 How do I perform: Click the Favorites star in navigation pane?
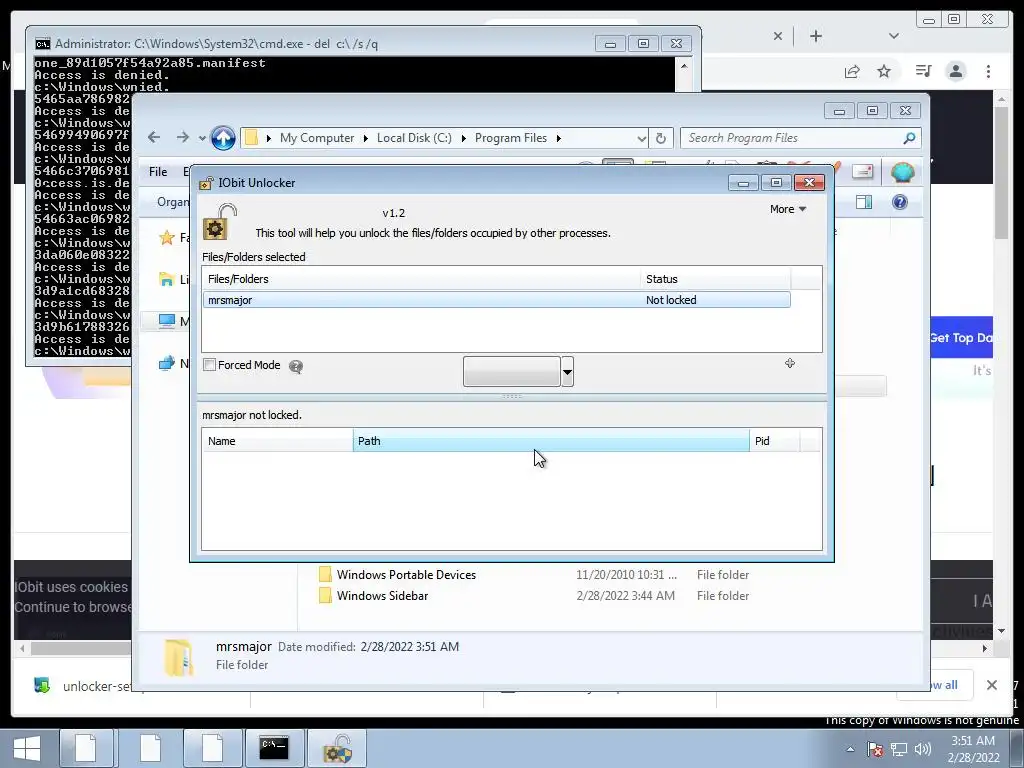[167, 238]
